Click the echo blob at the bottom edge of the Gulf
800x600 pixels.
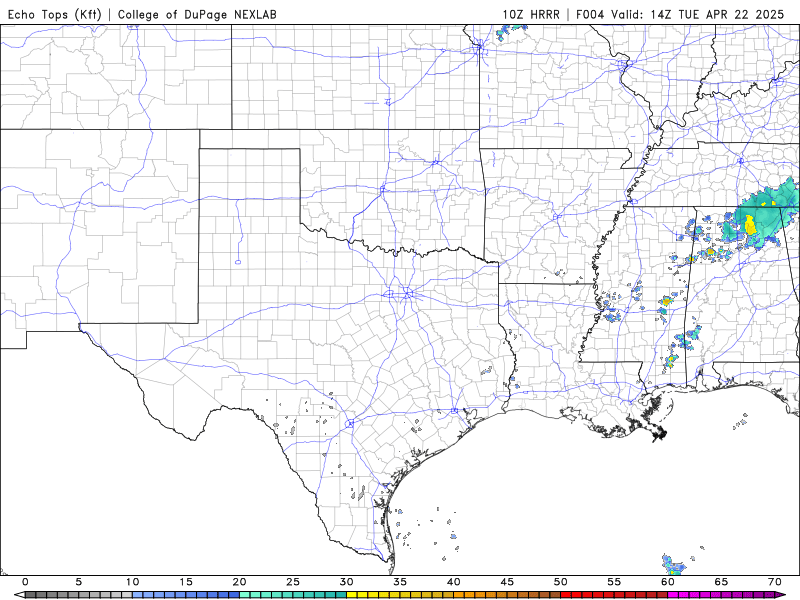coord(673,564)
